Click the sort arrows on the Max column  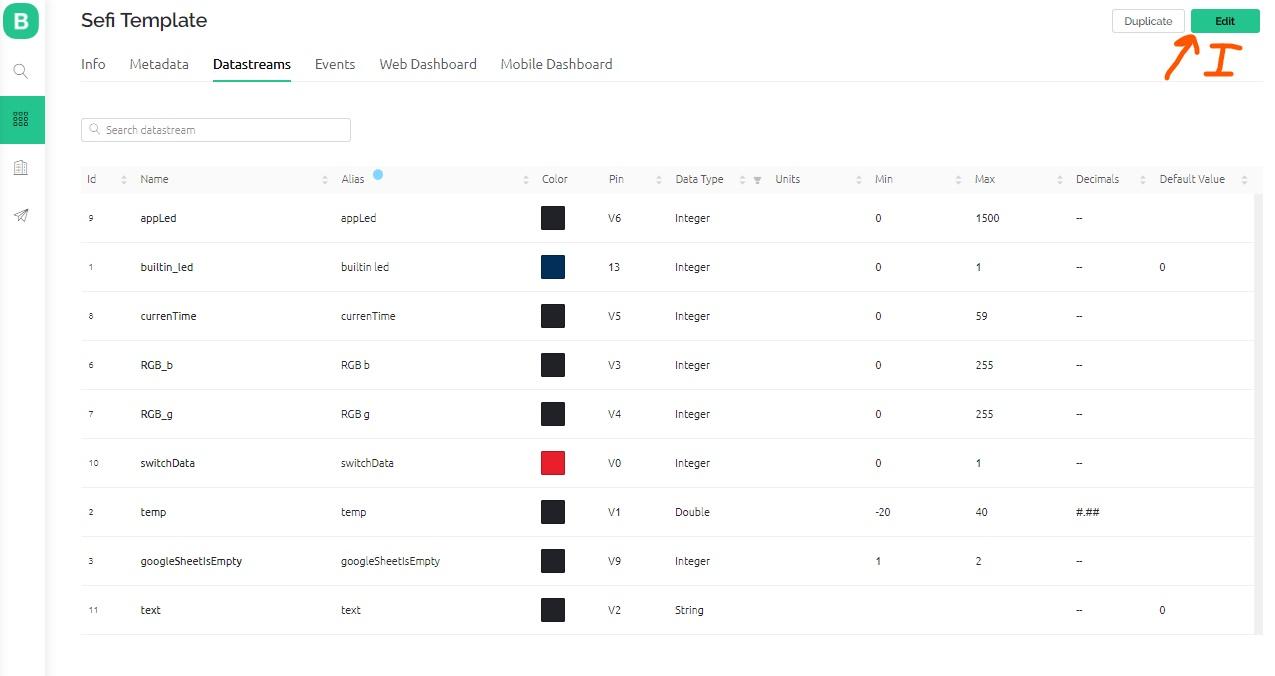1059,180
